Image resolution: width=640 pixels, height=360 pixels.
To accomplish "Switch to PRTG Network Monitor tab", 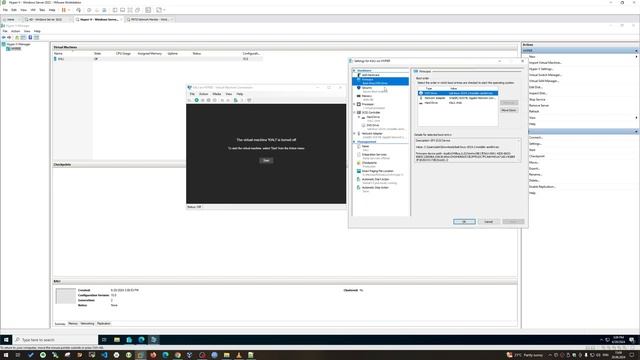I will (x=149, y=19).
